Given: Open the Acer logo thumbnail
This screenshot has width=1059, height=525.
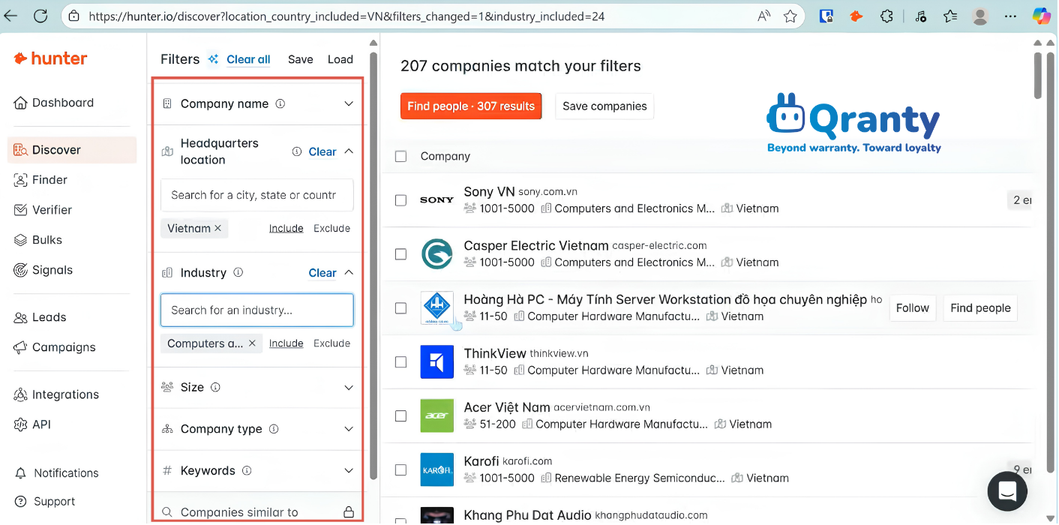Looking at the screenshot, I should [437, 416].
